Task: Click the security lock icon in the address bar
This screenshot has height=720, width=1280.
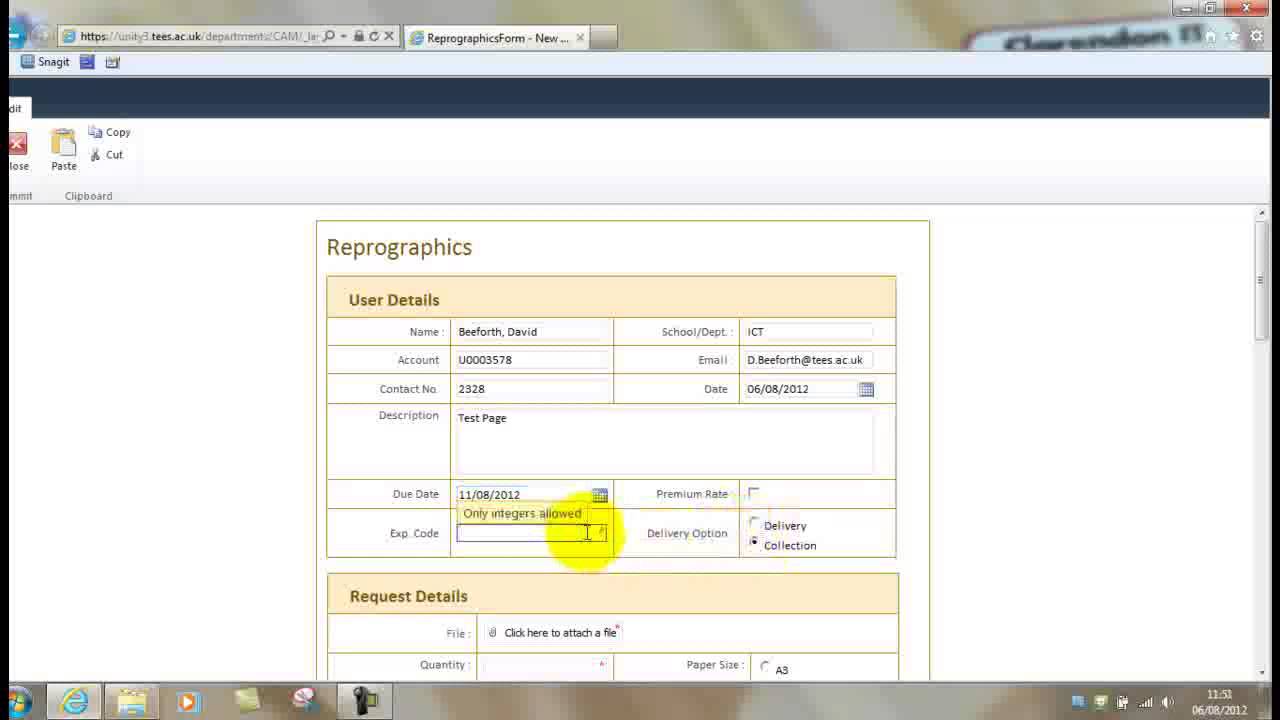Action: (359, 36)
